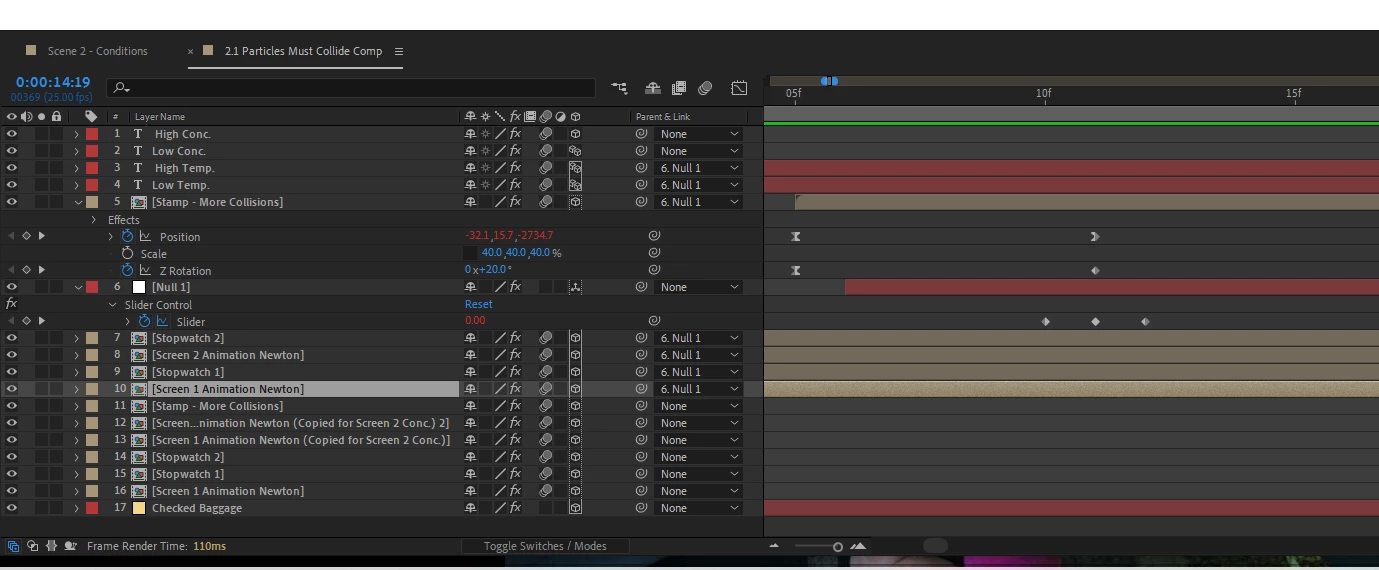Click Reset for Slider Control
Screen dimensions: 1379x570
[x=479, y=304]
